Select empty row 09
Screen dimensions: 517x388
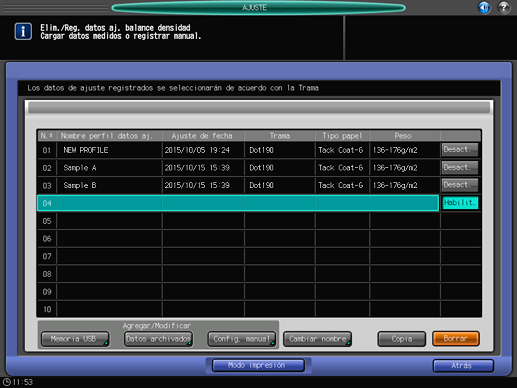[259, 292]
